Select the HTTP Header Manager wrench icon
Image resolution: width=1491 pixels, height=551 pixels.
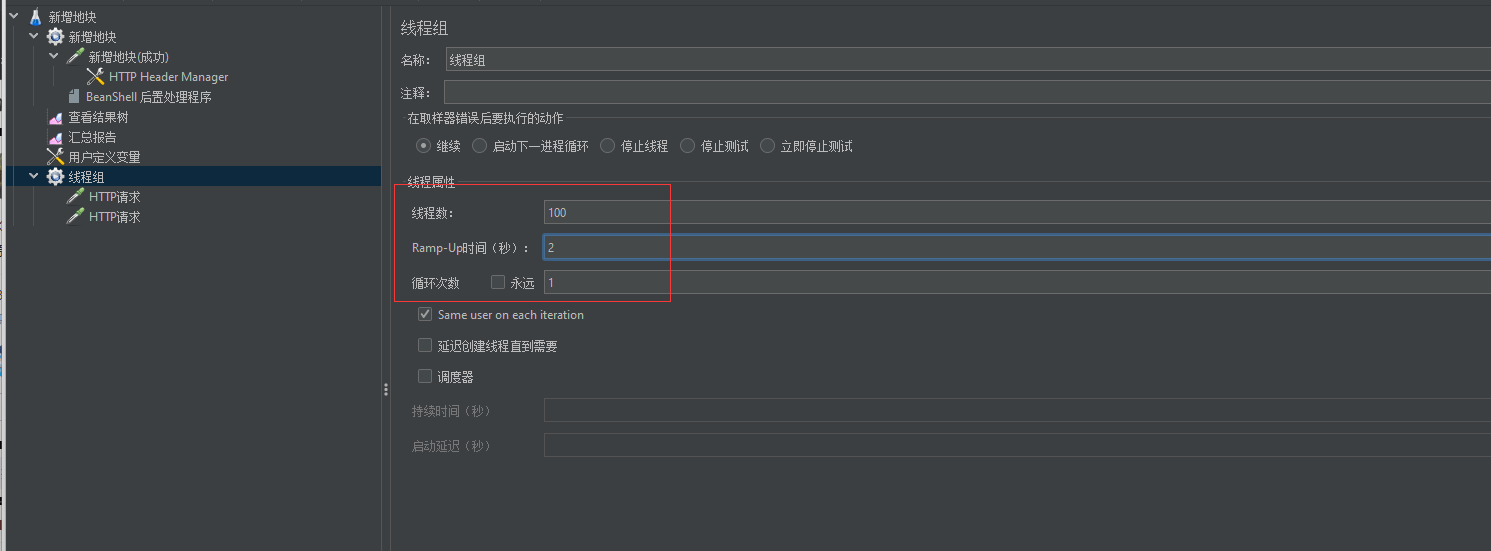[95, 77]
